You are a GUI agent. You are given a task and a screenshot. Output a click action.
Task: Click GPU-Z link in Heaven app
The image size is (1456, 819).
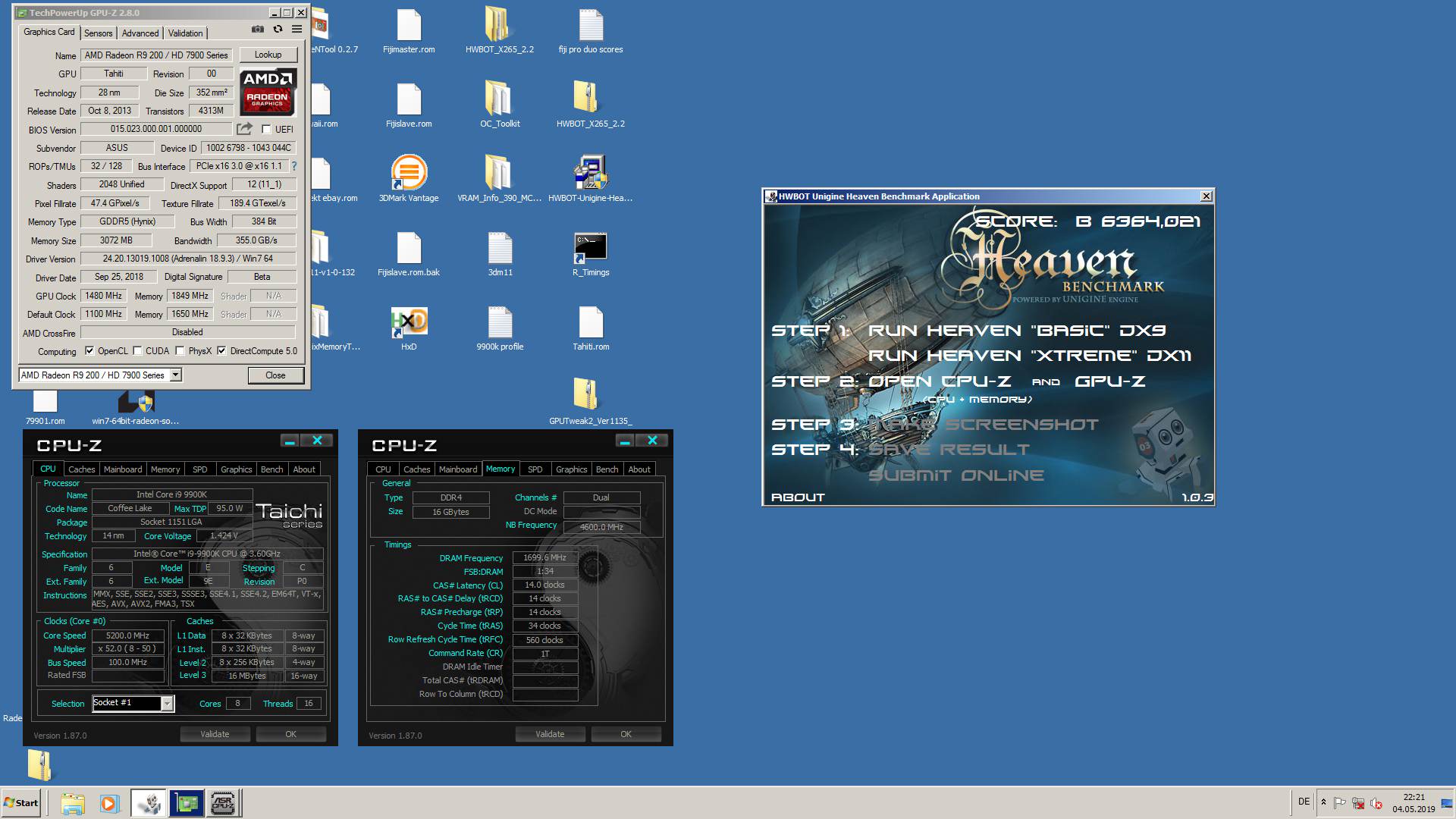coord(1109,381)
